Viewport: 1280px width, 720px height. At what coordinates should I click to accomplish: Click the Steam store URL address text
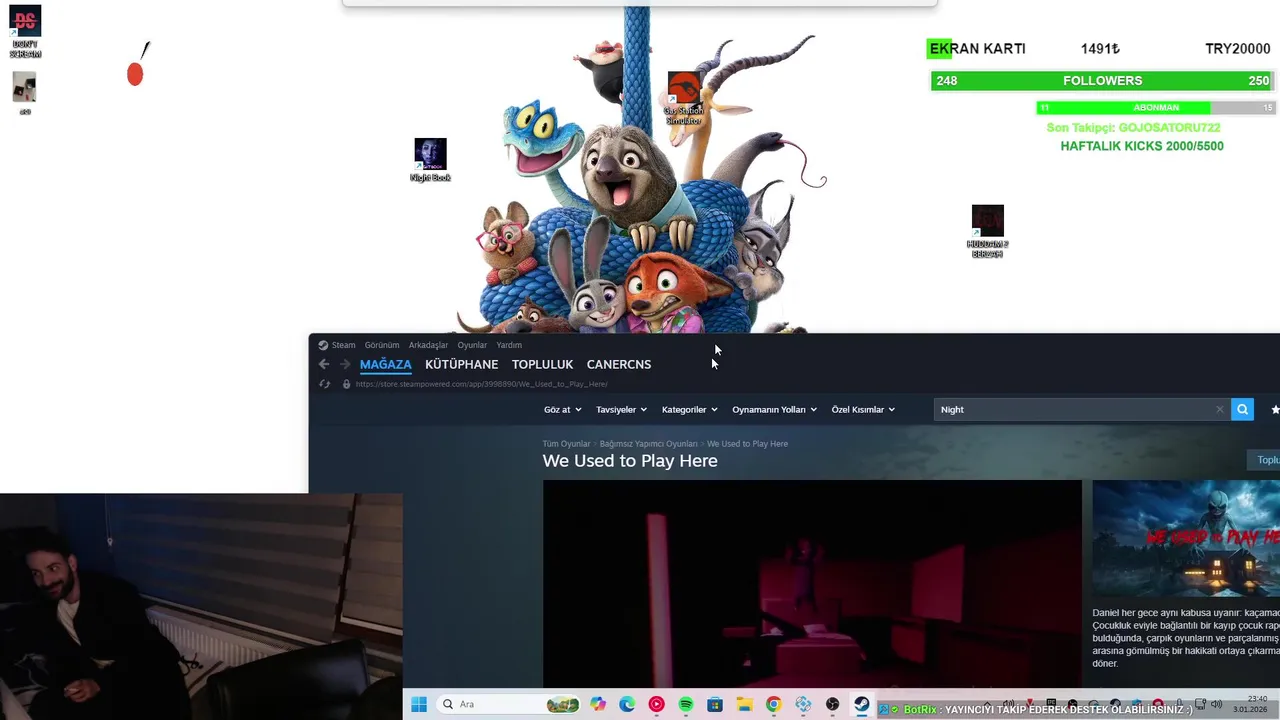click(x=481, y=384)
